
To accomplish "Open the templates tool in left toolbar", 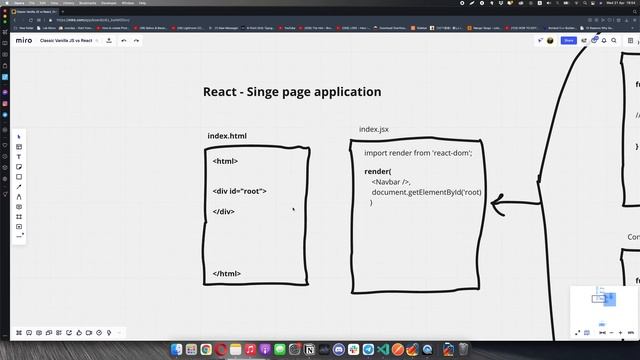I will coord(19,147).
